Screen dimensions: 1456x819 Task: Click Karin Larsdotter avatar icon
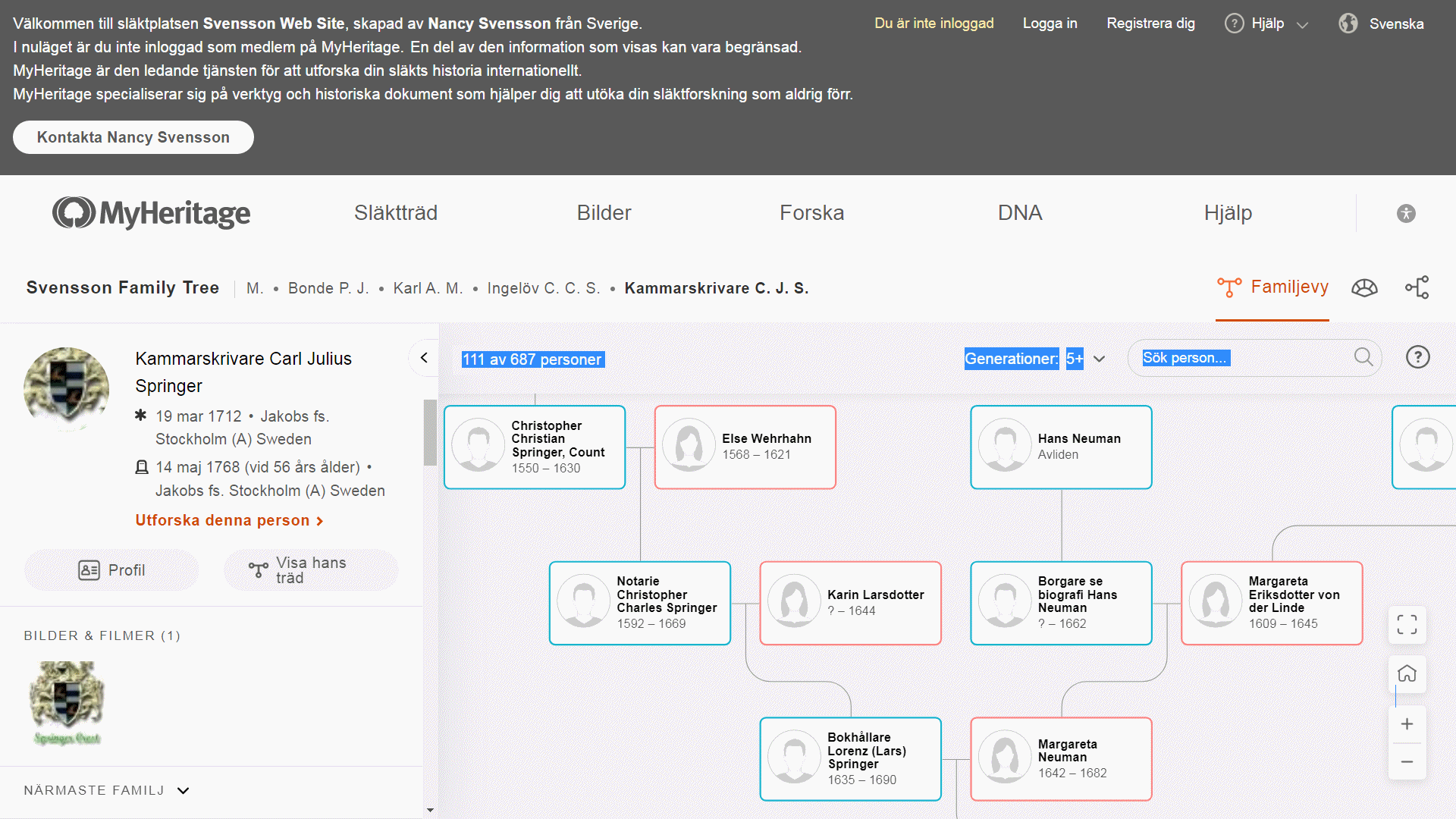pyautogui.click(x=794, y=601)
